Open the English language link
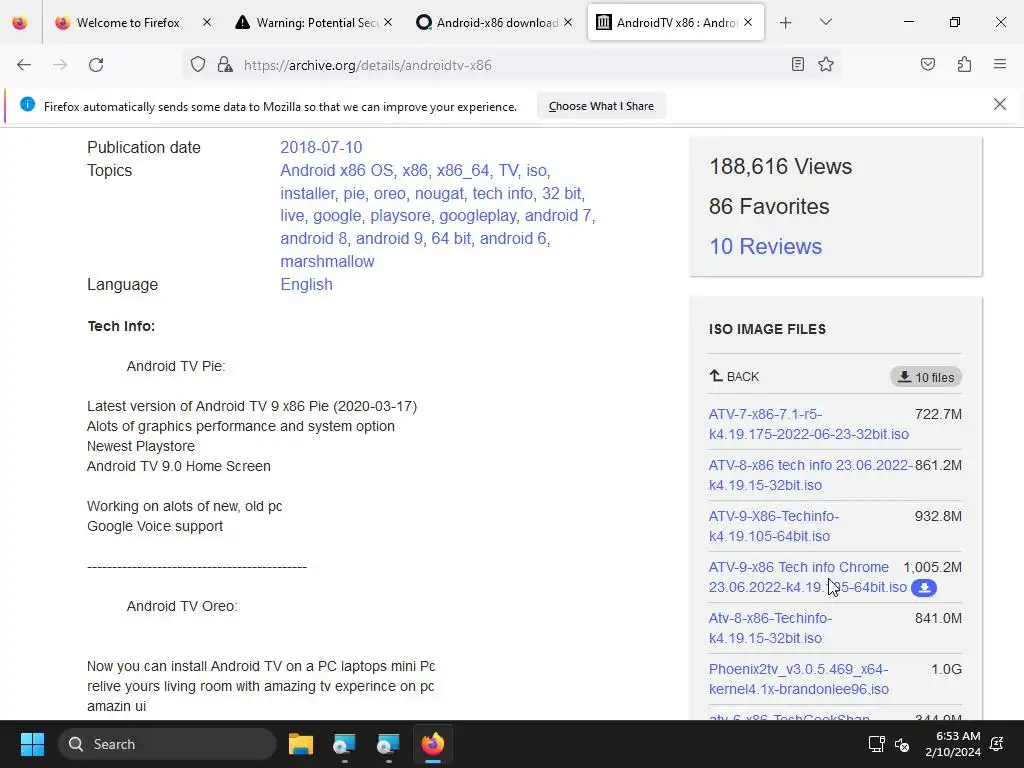The height and width of the screenshot is (768, 1024). click(306, 285)
